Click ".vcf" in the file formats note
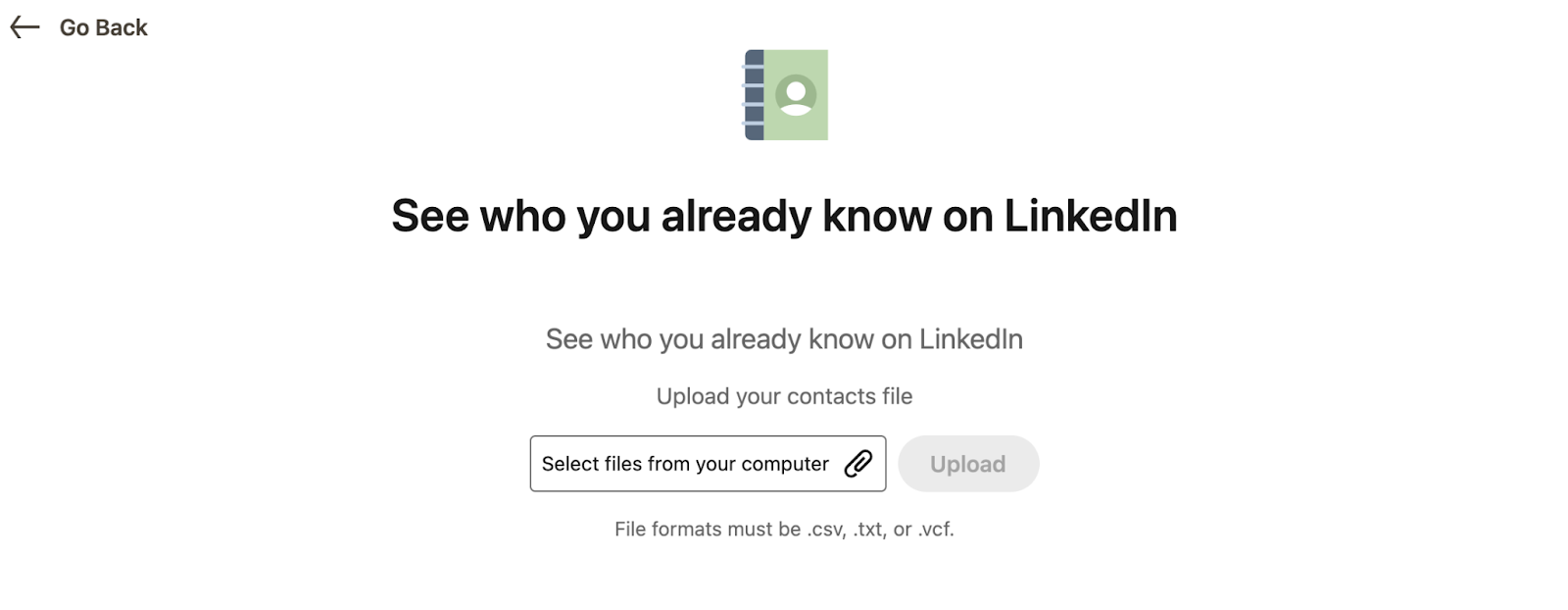The image size is (1568, 610). pos(935,530)
